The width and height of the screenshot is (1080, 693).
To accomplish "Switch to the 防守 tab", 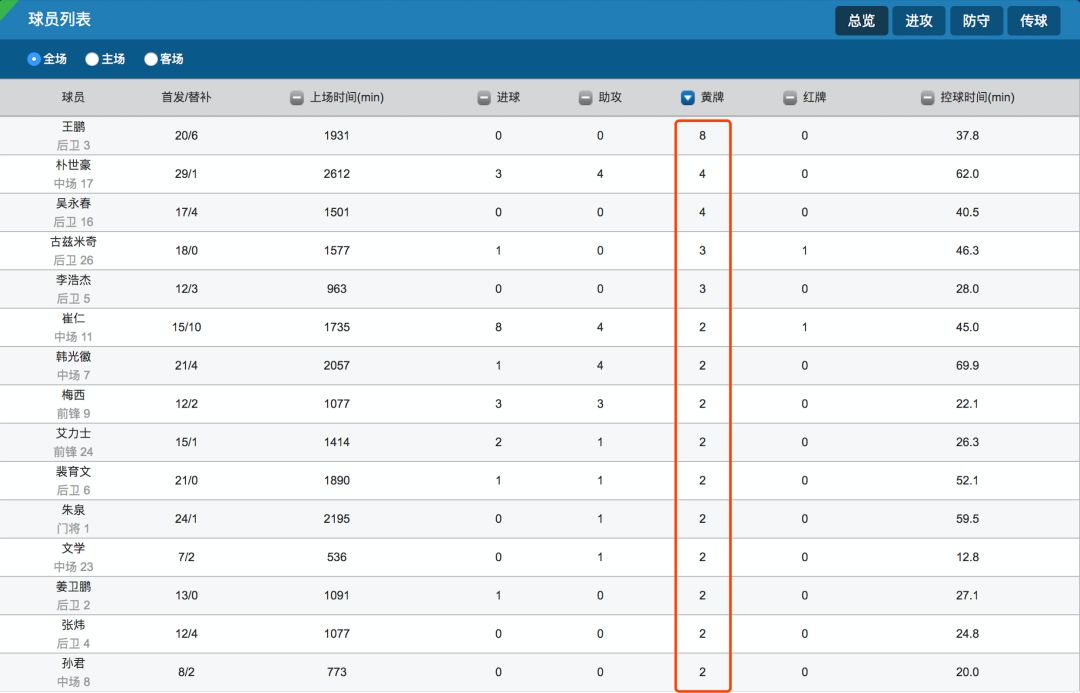I will coord(976,21).
